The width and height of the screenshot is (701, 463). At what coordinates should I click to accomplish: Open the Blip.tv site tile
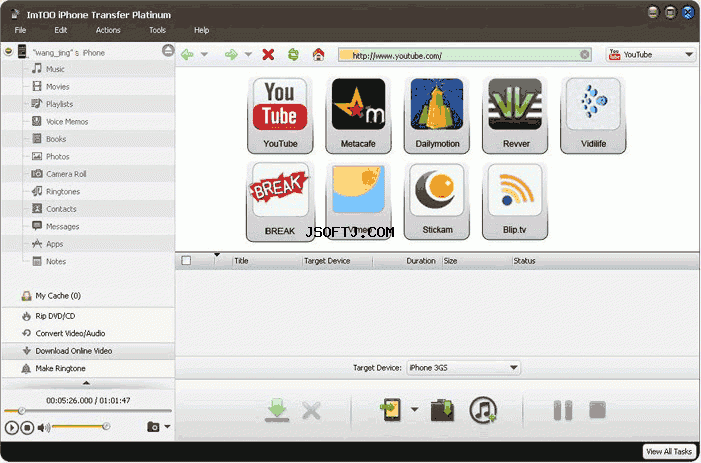tap(515, 202)
